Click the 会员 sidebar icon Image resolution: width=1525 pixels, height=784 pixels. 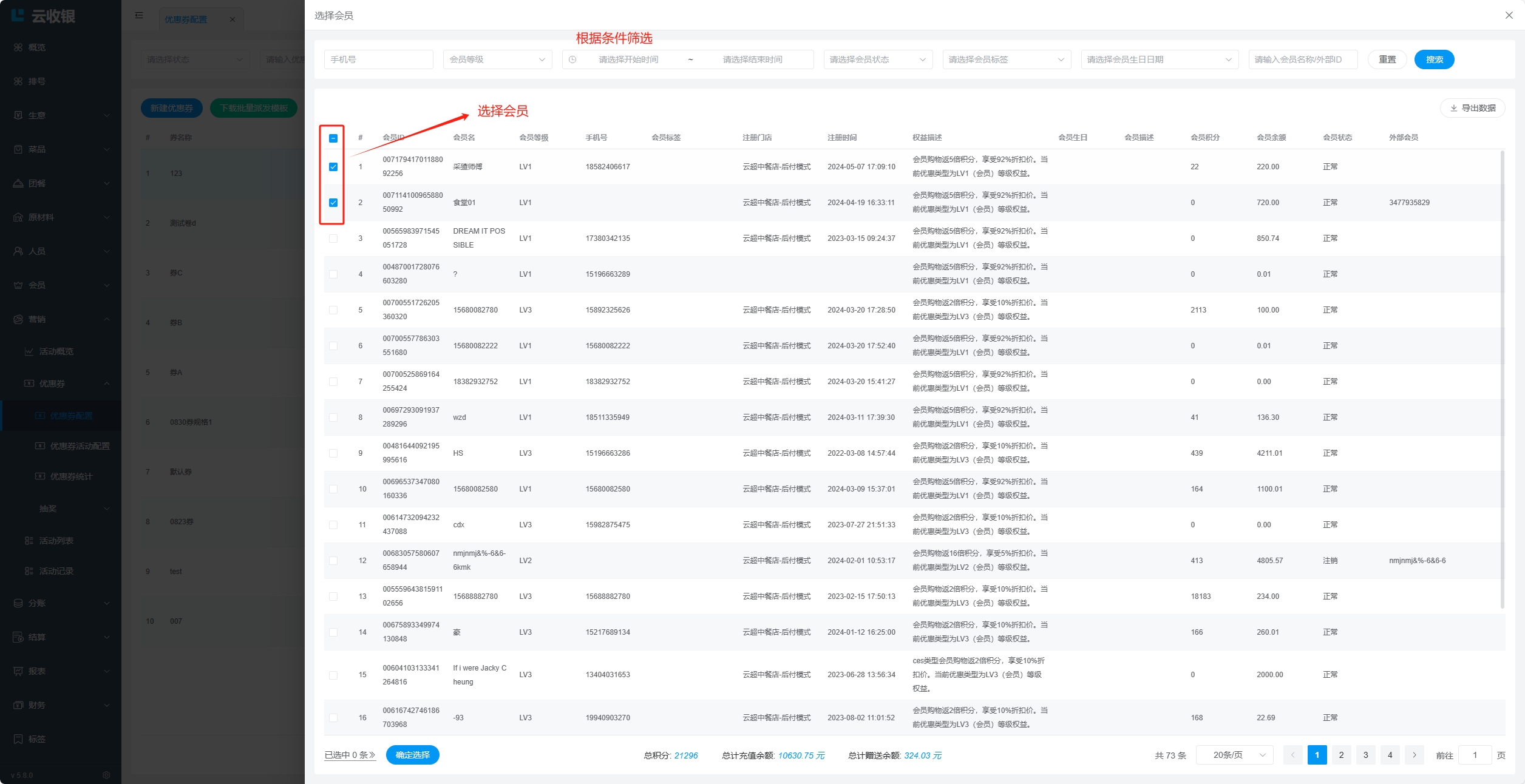point(18,285)
